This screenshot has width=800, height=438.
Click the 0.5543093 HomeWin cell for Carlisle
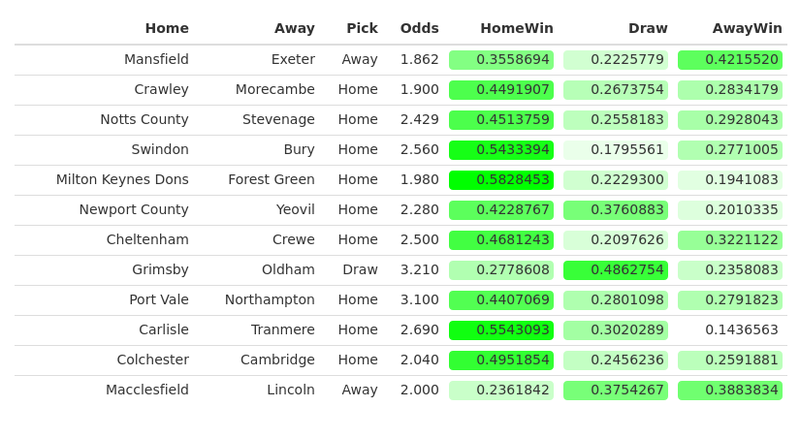coord(501,330)
